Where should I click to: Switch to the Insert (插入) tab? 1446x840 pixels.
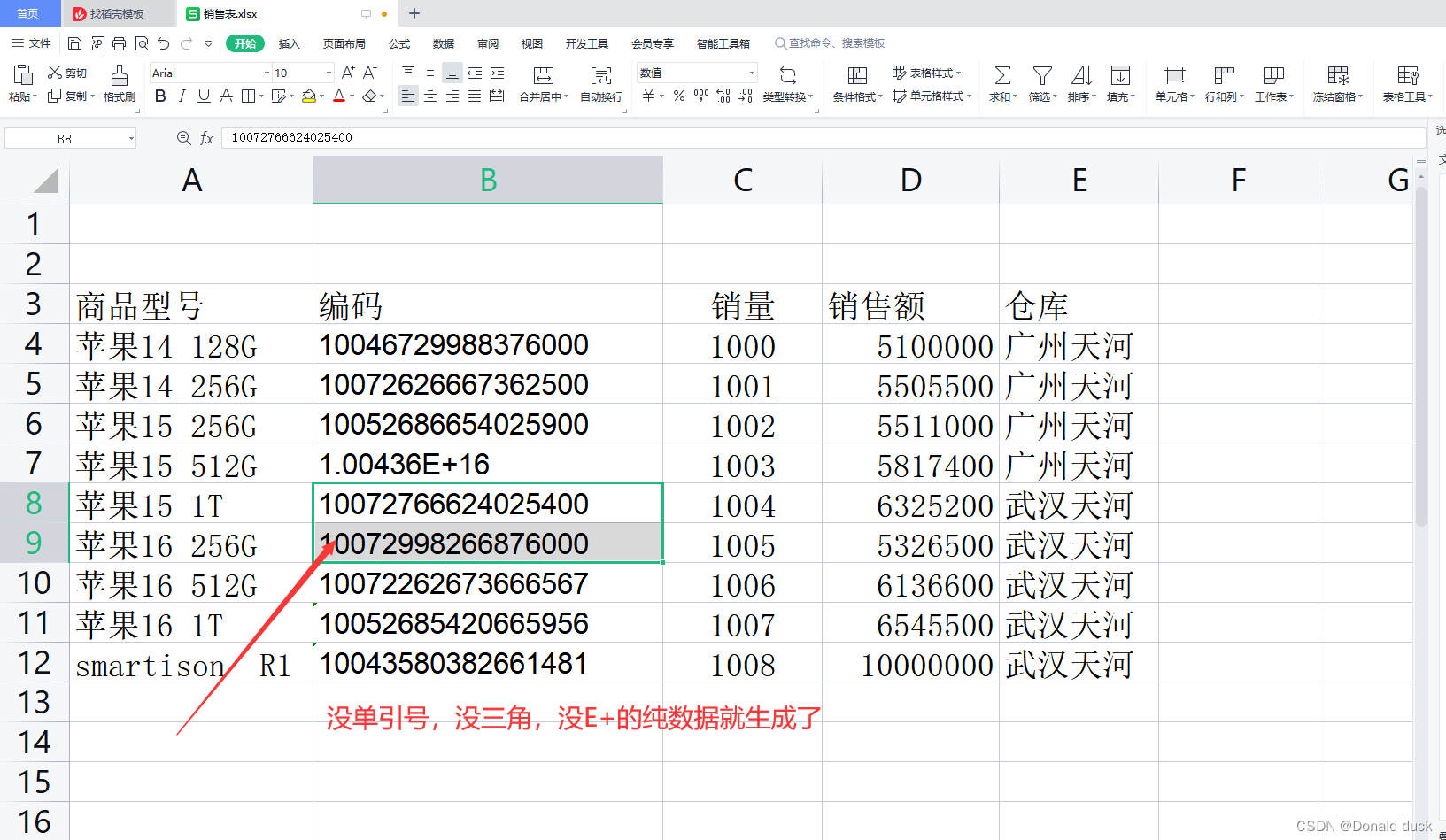pos(290,43)
